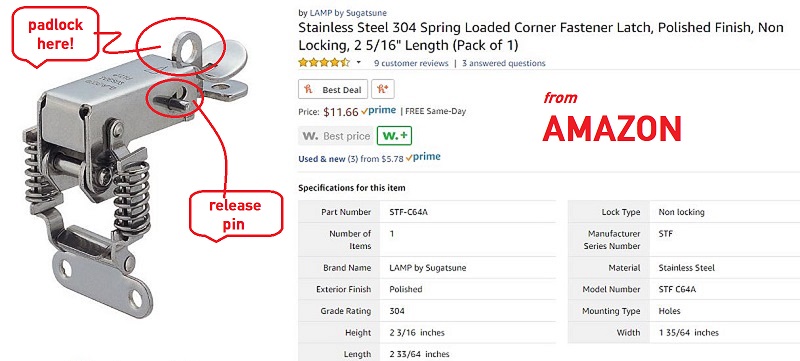This screenshot has height=361, width=800.
Task: Click the W. Best price badge
Action: pos(336,136)
